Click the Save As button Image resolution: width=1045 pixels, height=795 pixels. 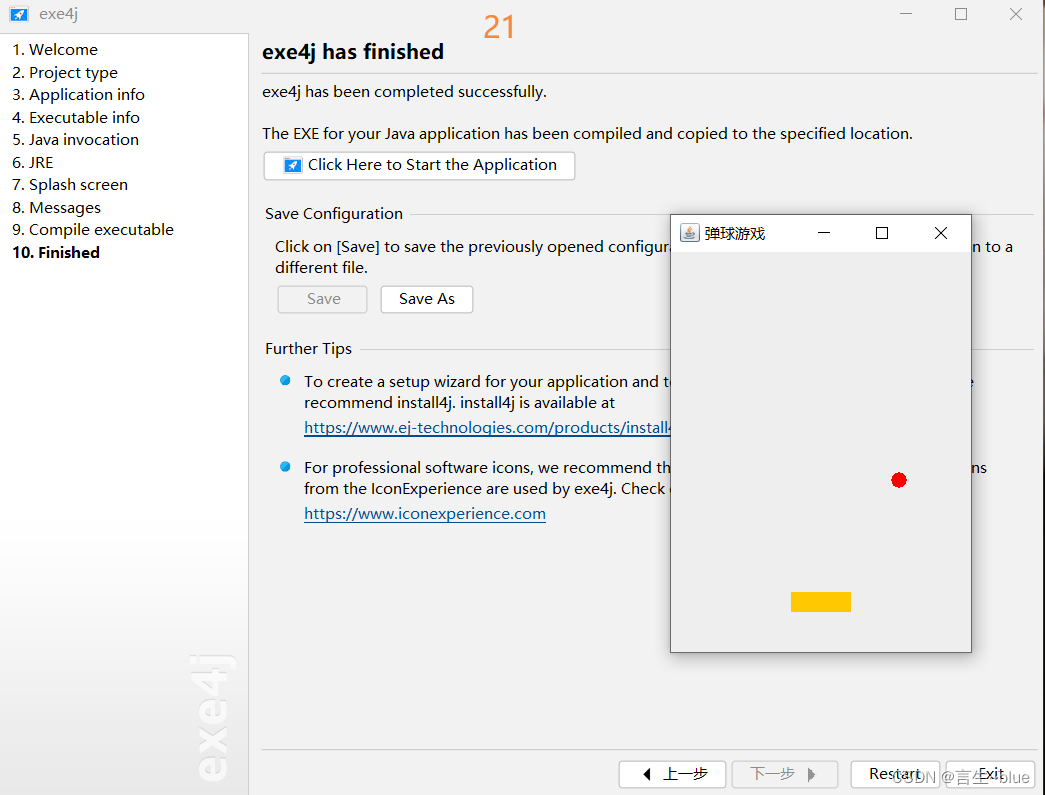point(427,299)
